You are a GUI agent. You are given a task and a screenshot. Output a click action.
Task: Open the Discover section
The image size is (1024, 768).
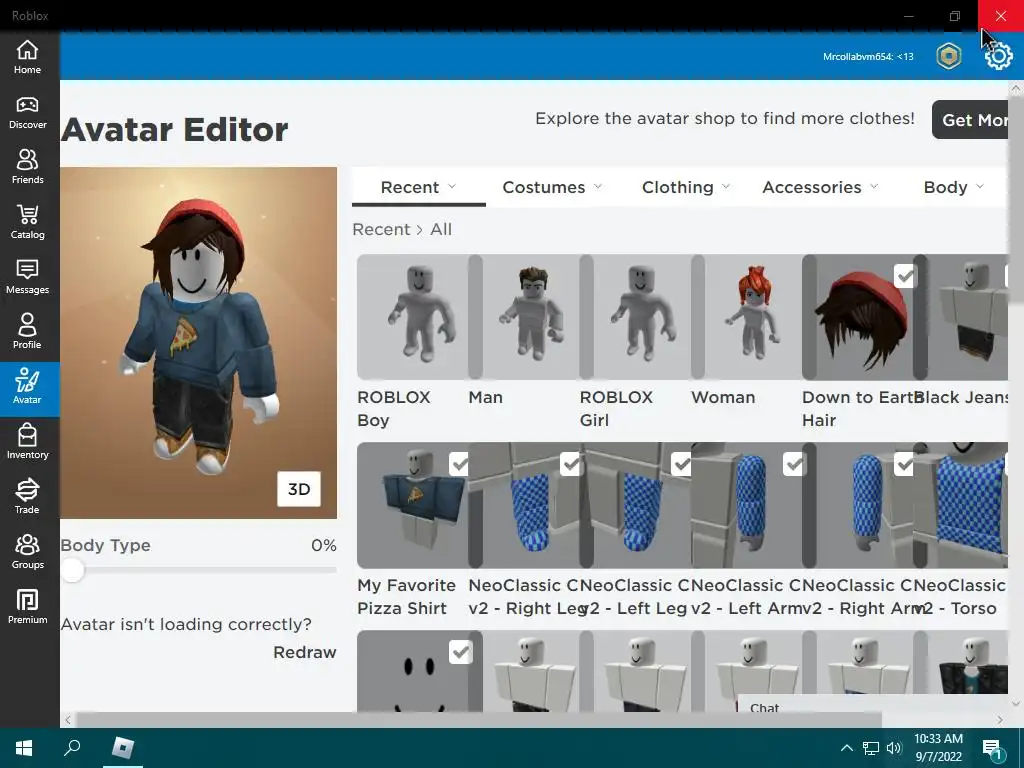[27, 113]
